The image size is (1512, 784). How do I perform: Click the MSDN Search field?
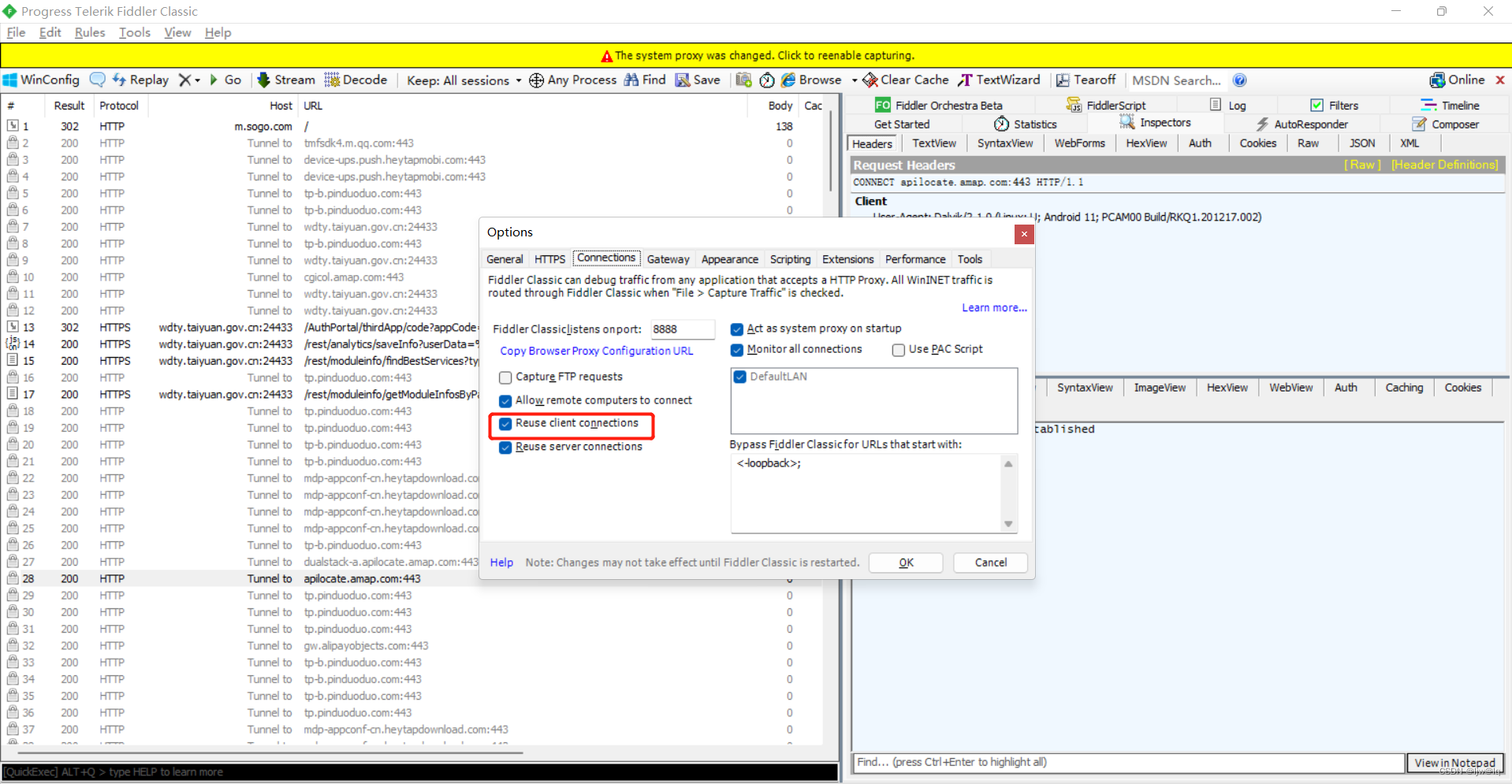[1178, 80]
